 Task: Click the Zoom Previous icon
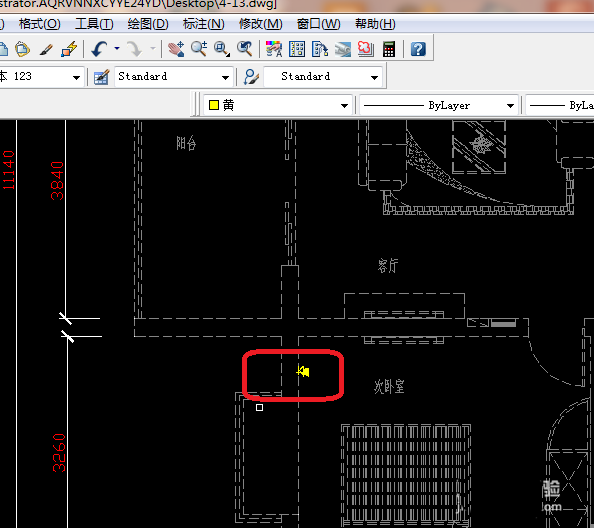coord(245,49)
